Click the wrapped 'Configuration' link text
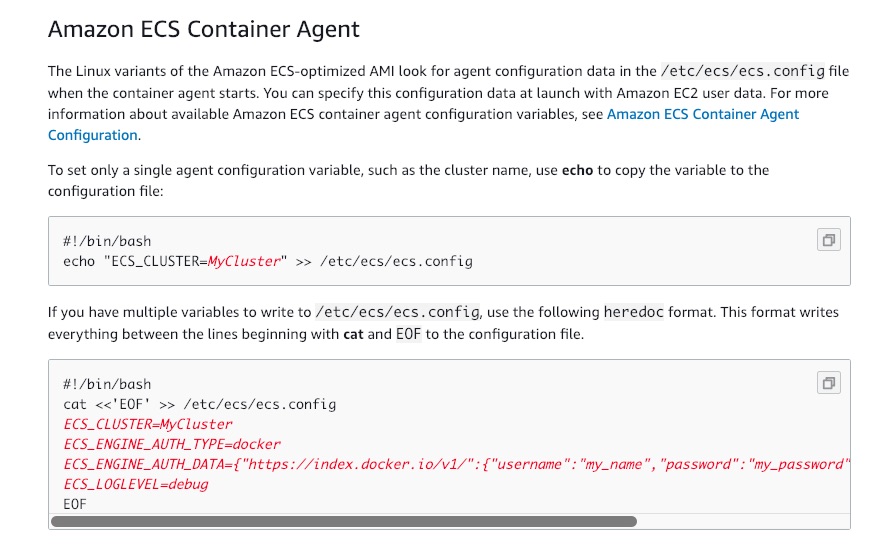This screenshot has width=877, height=553. [93, 135]
